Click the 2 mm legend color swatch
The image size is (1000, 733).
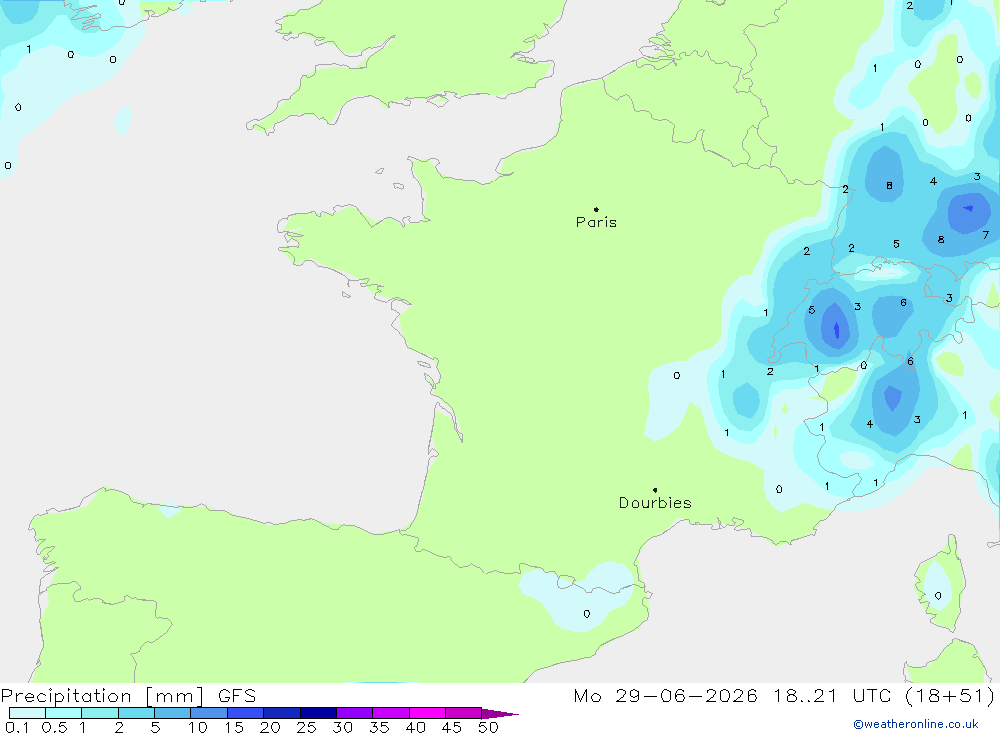tap(136, 713)
